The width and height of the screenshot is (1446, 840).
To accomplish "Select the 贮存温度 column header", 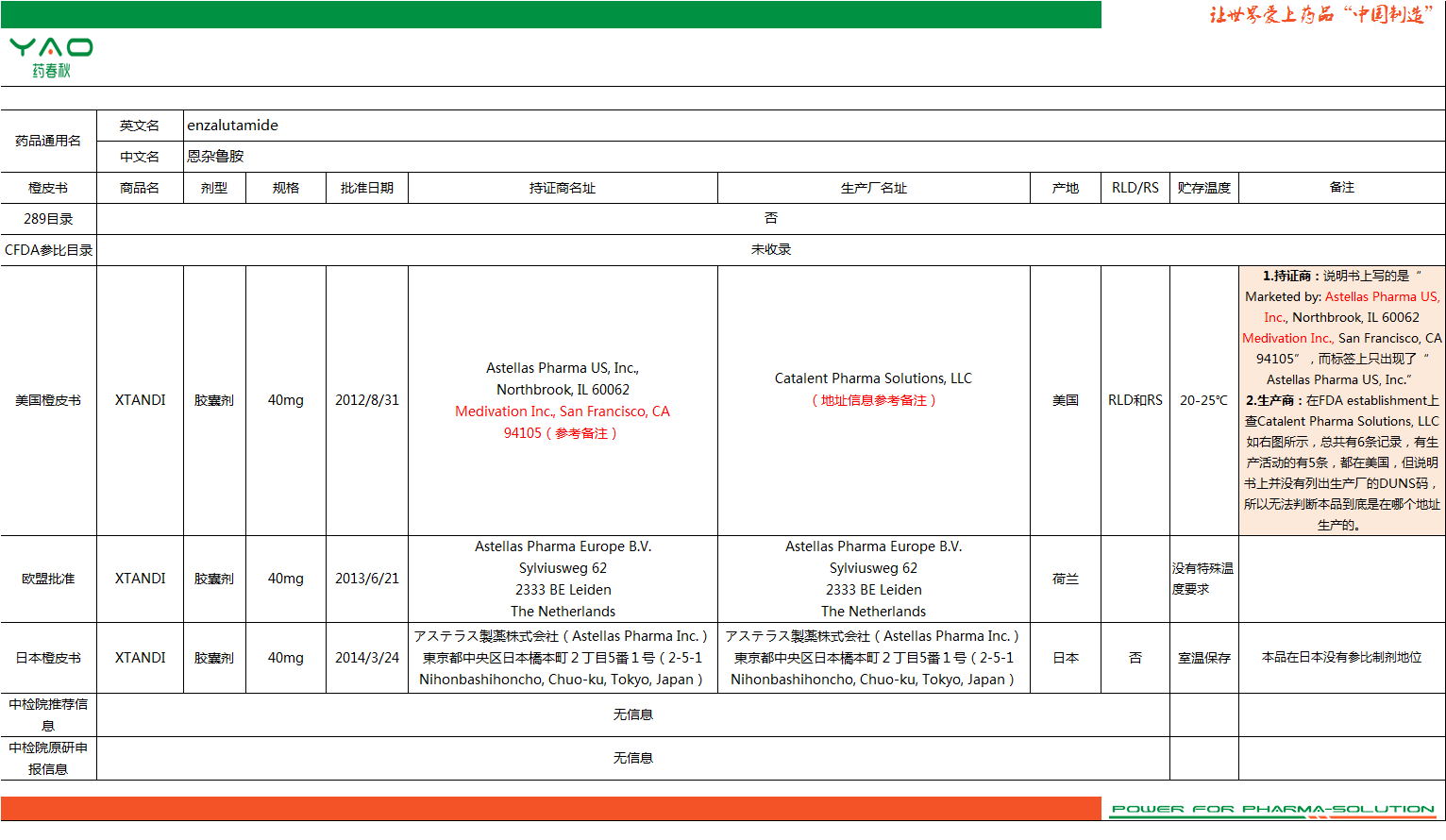I will 1204,188.
